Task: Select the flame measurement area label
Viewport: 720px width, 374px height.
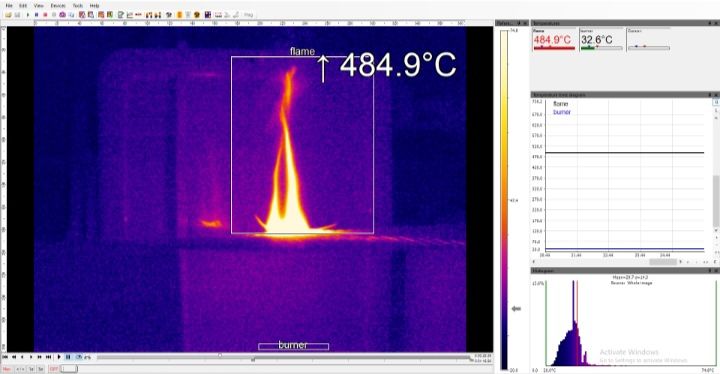Action: click(302, 51)
